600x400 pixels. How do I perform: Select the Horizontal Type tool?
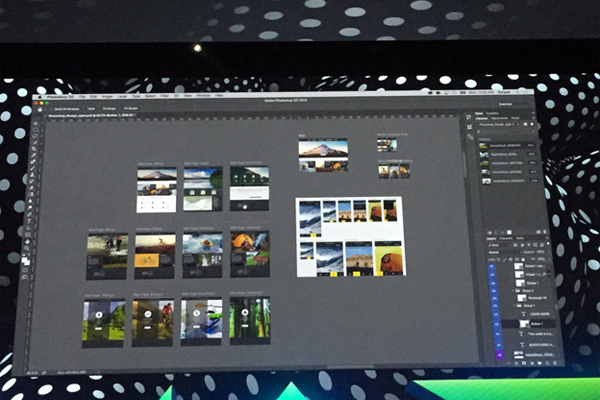pos(30,222)
